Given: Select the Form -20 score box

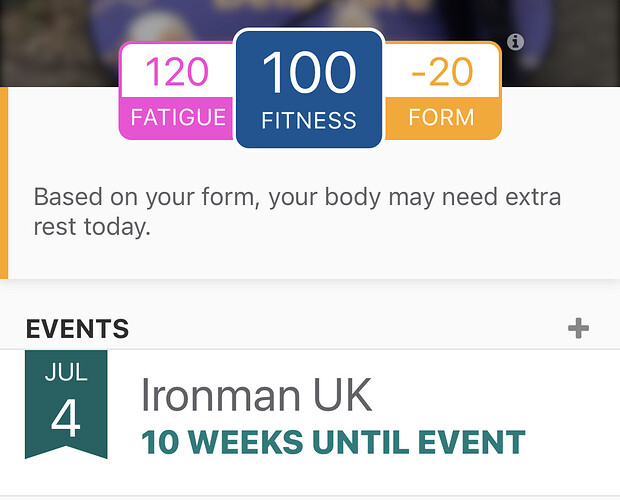Looking at the screenshot, I should (x=442, y=91).
